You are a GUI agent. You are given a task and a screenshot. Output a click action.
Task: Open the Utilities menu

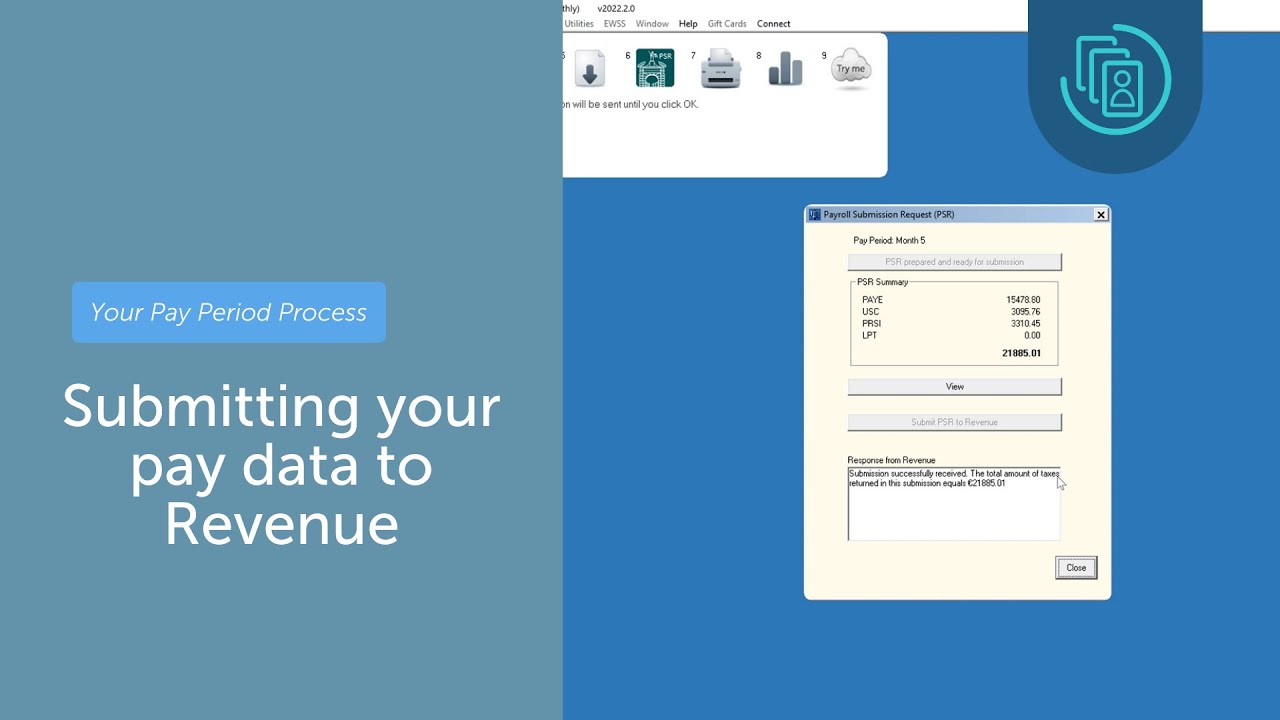579,24
